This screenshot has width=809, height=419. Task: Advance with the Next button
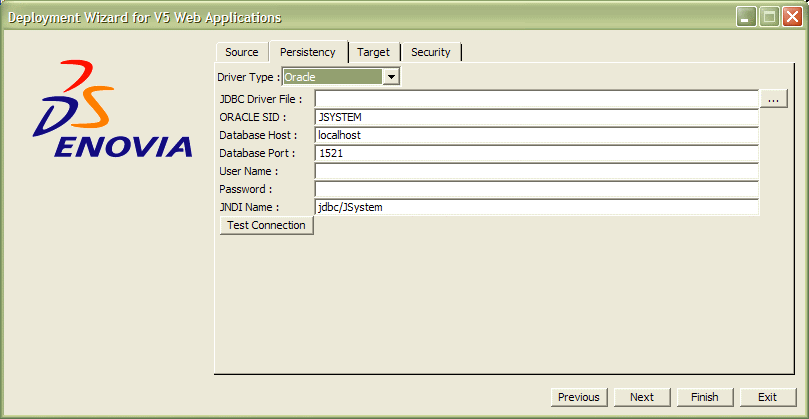pyautogui.click(x=642, y=397)
